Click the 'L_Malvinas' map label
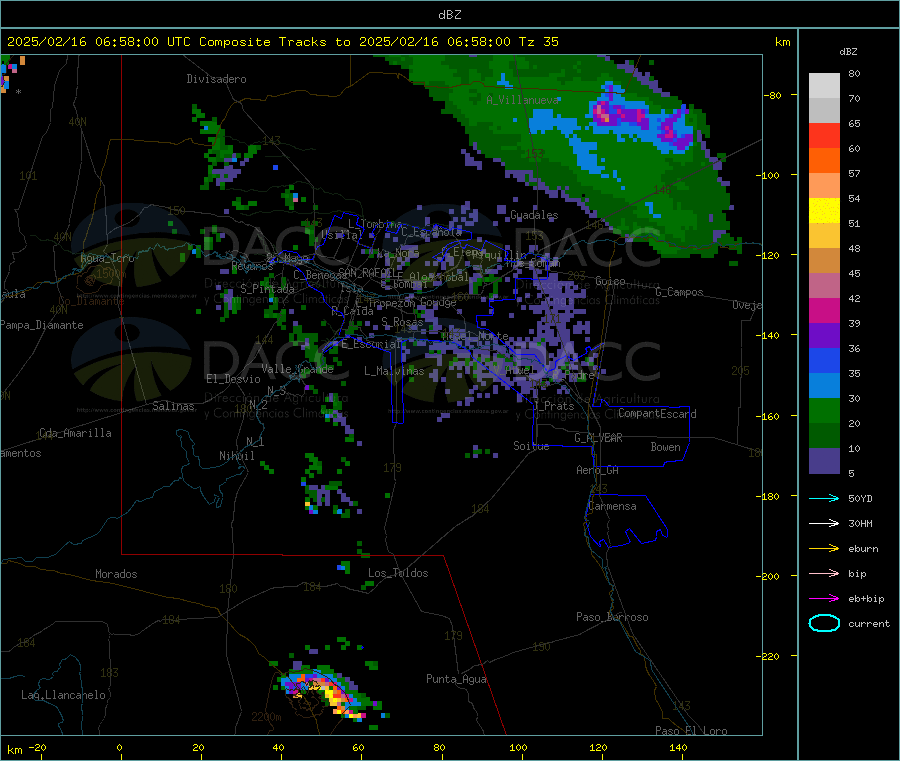The width and height of the screenshot is (900, 761). pyautogui.click(x=394, y=371)
